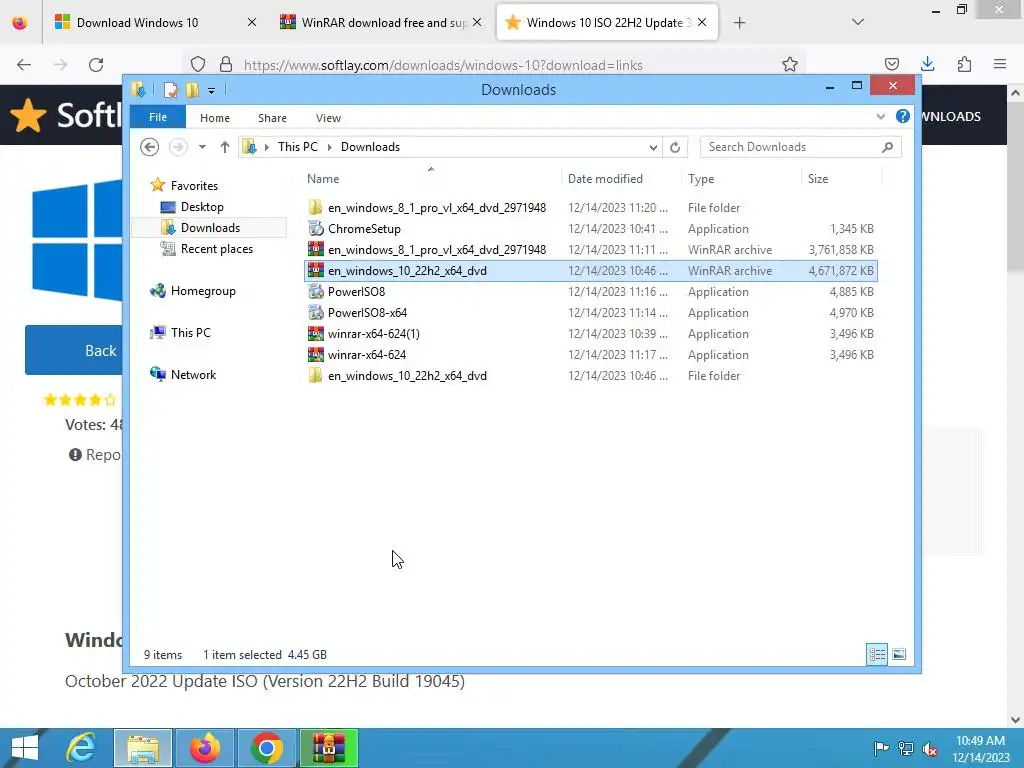
Task: Select winrar-x64-624(1) application
Action: tap(591, 334)
